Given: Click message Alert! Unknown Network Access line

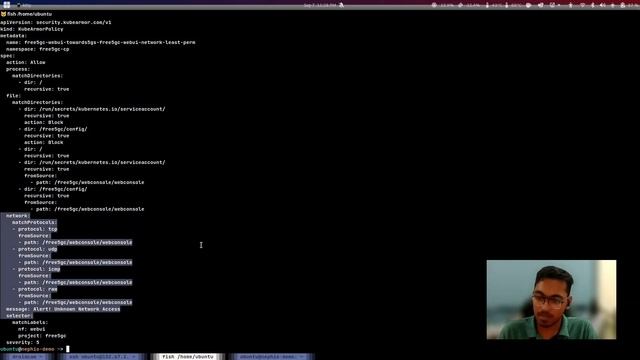Looking at the screenshot, I should 63,309.
